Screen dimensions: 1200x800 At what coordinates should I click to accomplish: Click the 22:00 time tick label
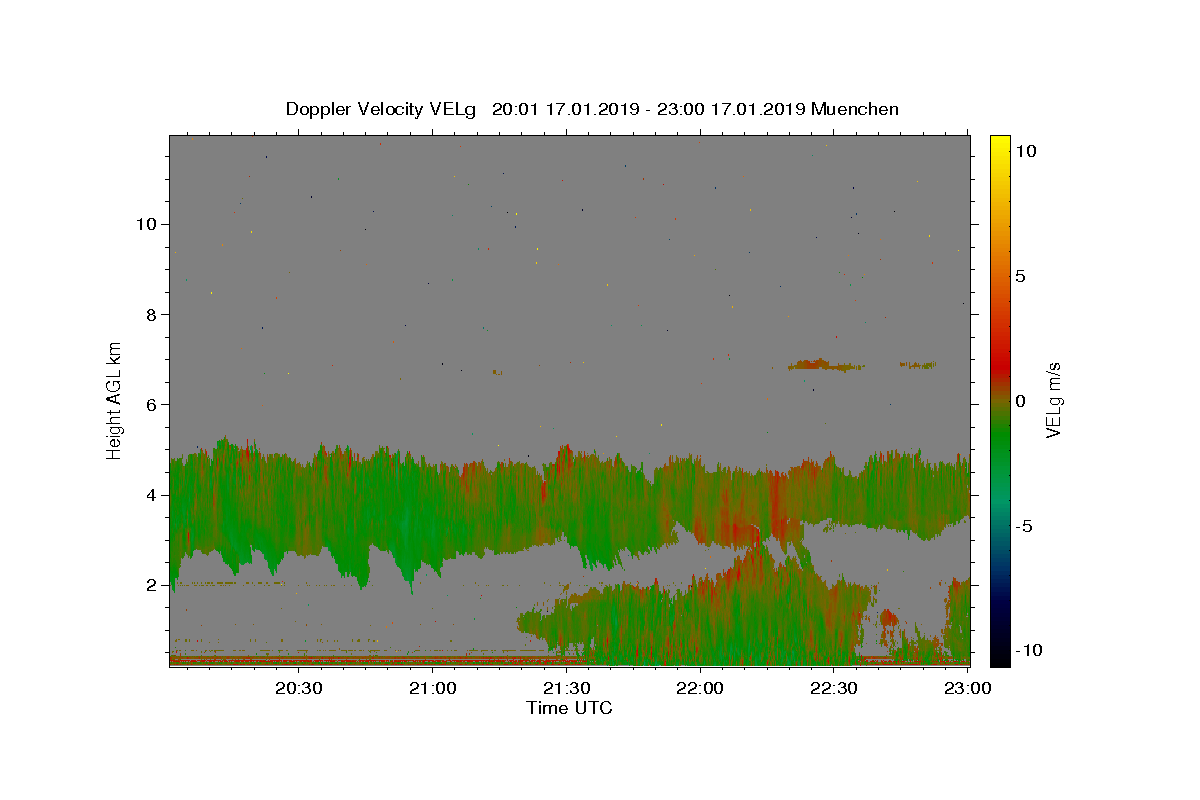coord(699,688)
